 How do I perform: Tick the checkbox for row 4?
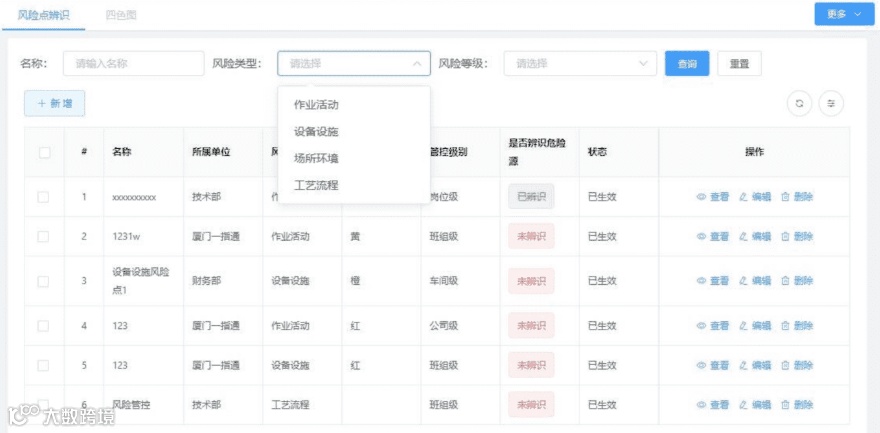[x=43, y=326]
